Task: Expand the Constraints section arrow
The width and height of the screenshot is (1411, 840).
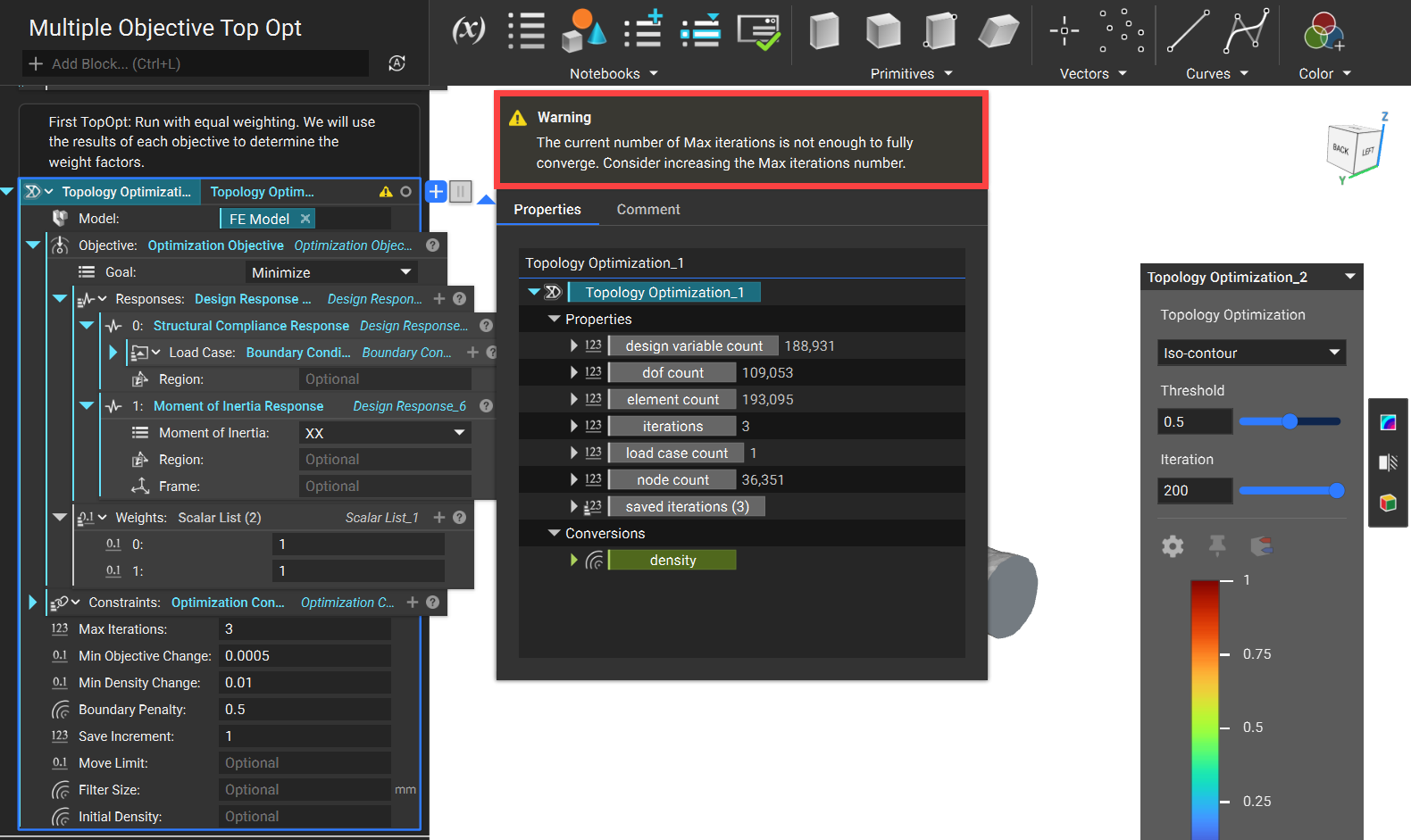Action: point(33,603)
